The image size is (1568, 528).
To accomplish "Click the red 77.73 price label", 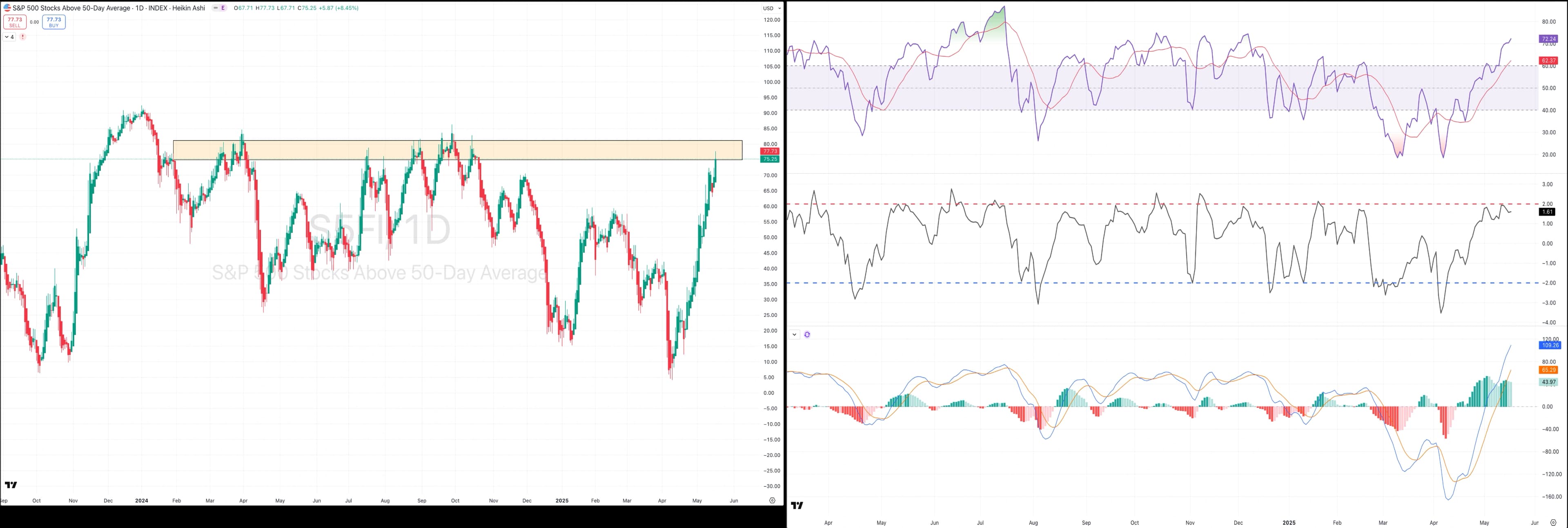I will coord(770,151).
